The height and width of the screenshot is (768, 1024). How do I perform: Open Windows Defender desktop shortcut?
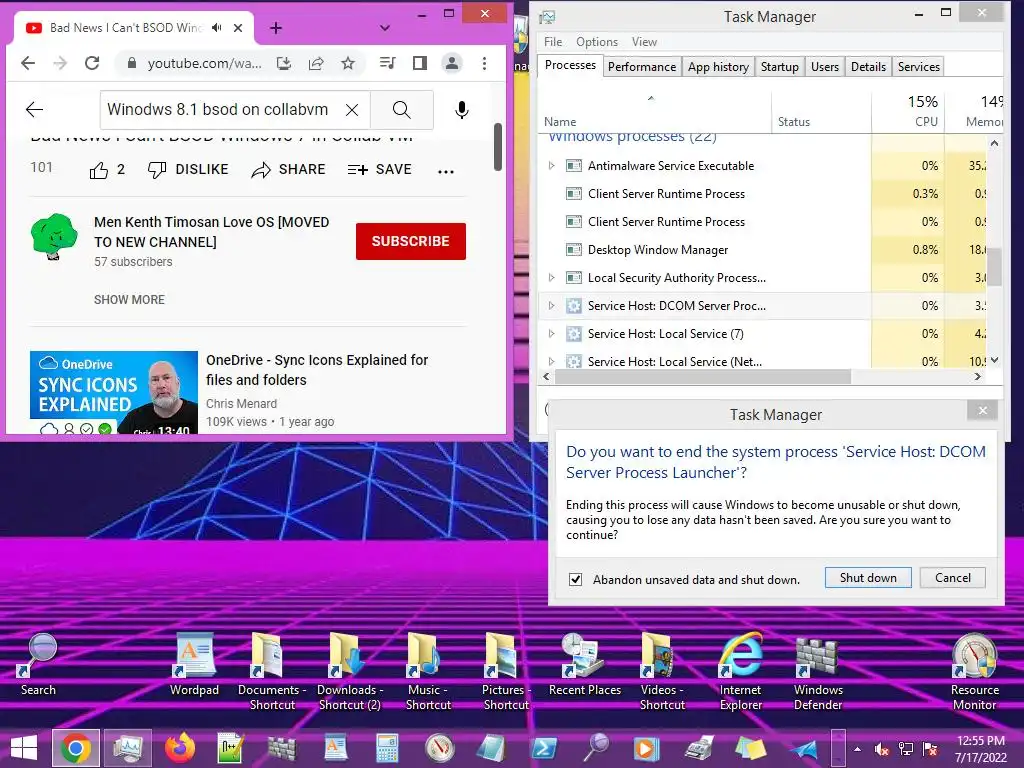coord(818,671)
